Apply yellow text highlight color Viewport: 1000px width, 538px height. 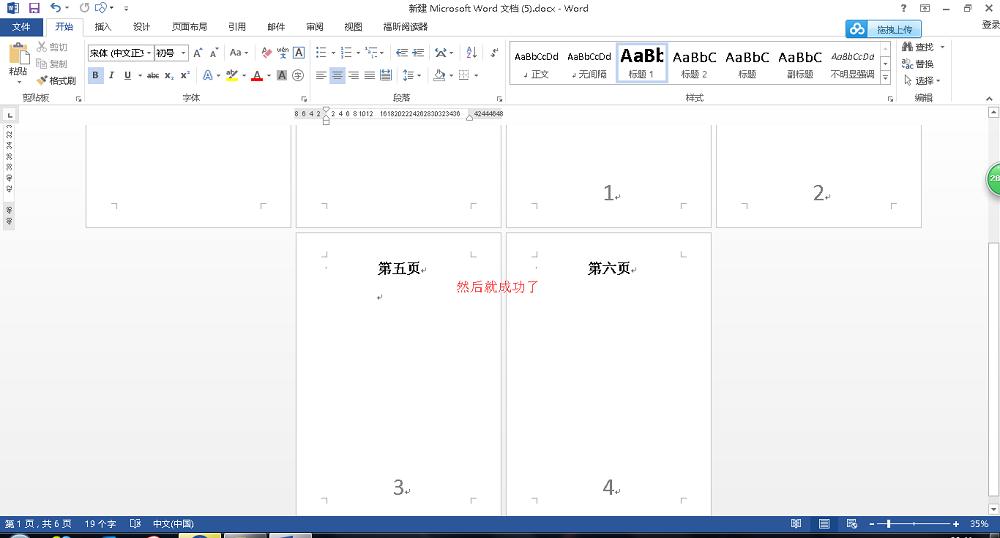[x=232, y=75]
